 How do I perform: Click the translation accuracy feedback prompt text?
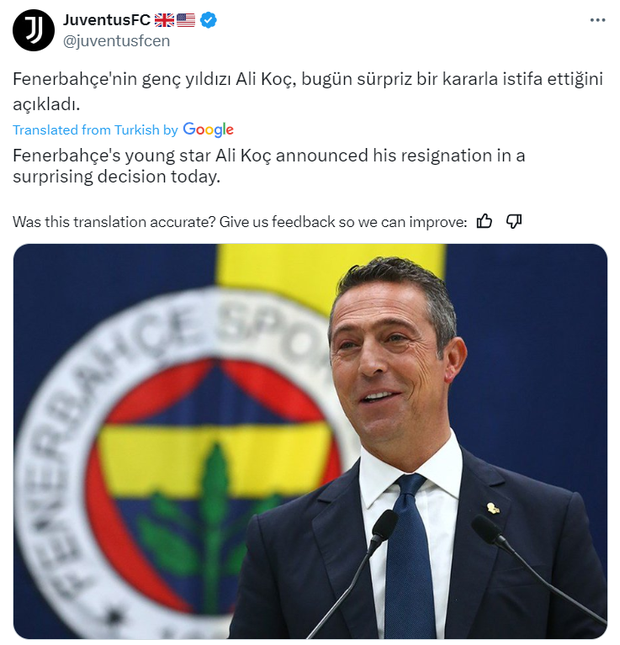[x=240, y=222]
